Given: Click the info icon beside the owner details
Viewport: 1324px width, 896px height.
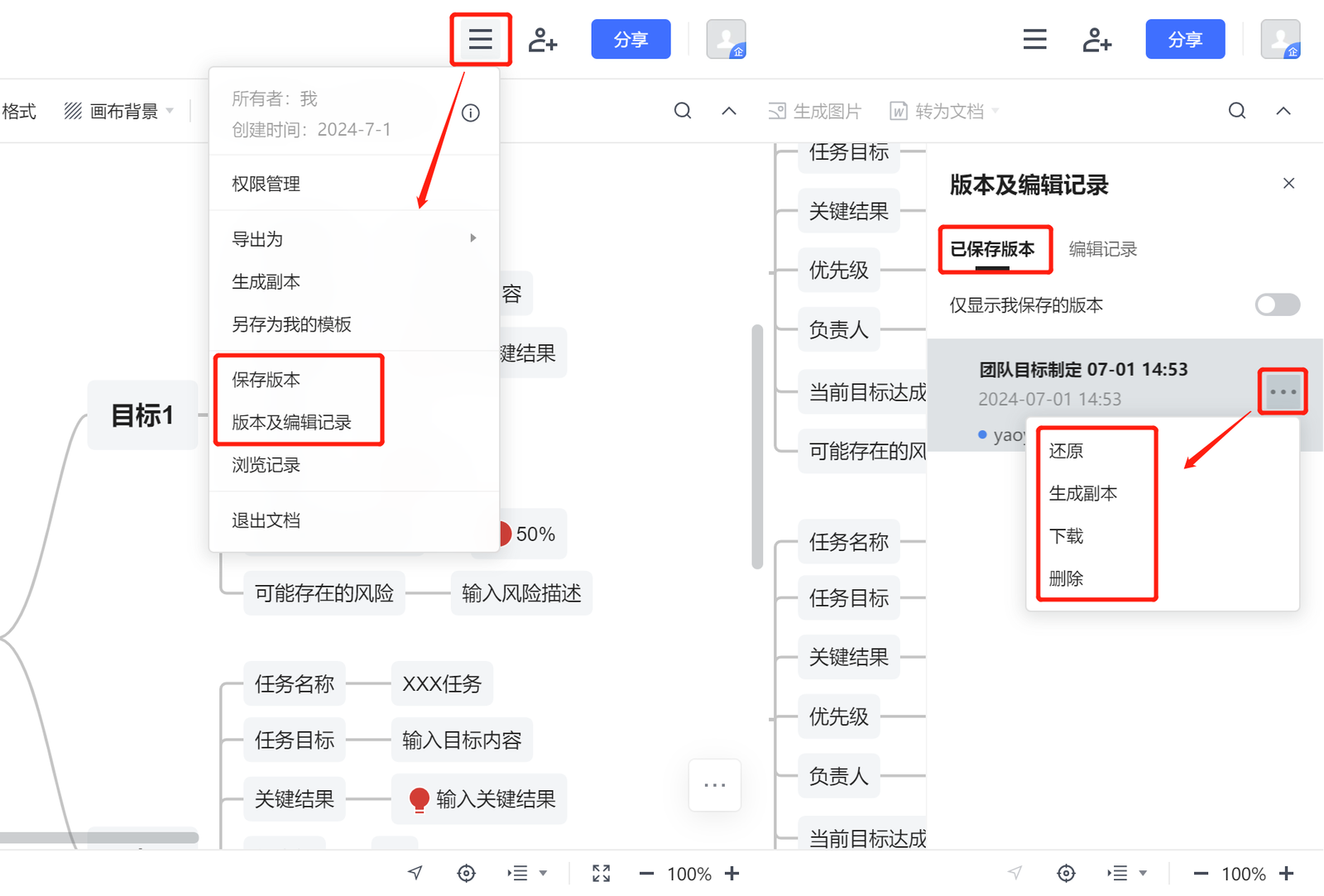Looking at the screenshot, I should pyautogui.click(x=471, y=113).
